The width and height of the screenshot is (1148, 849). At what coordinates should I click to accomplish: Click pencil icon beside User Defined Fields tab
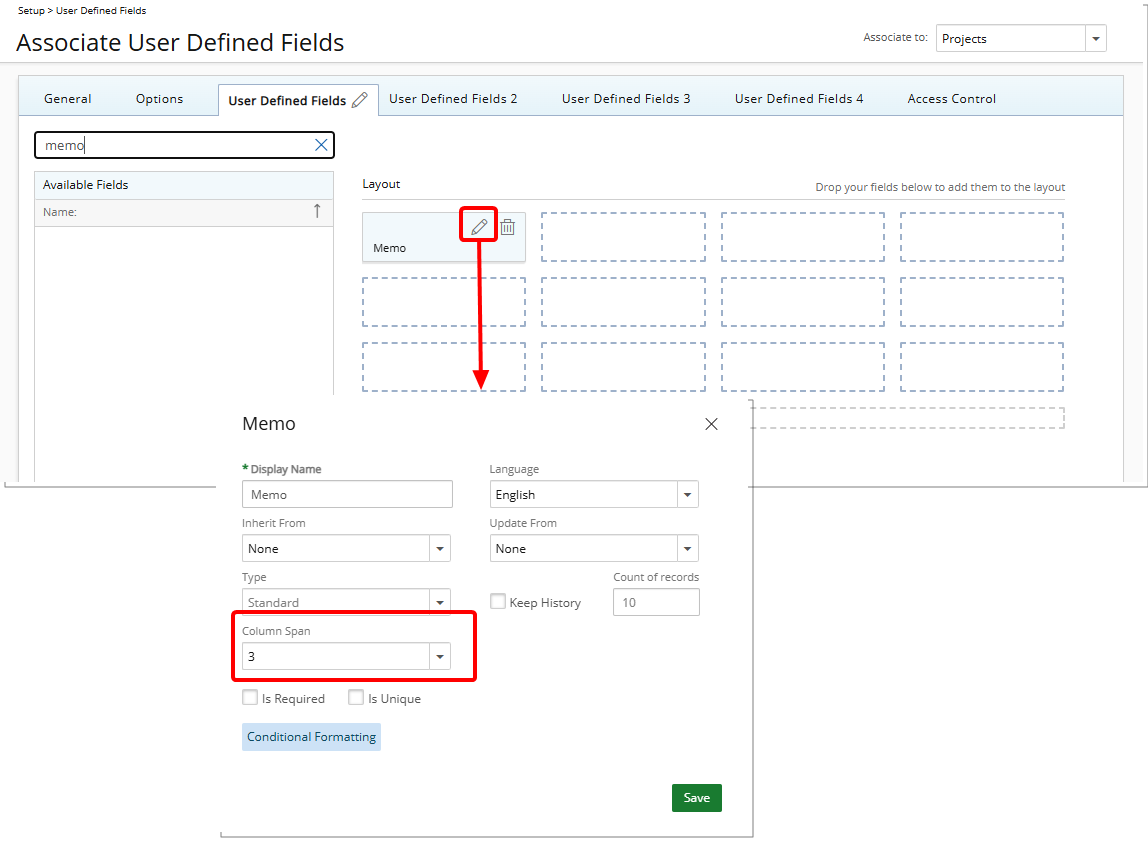(x=360, y=100)
